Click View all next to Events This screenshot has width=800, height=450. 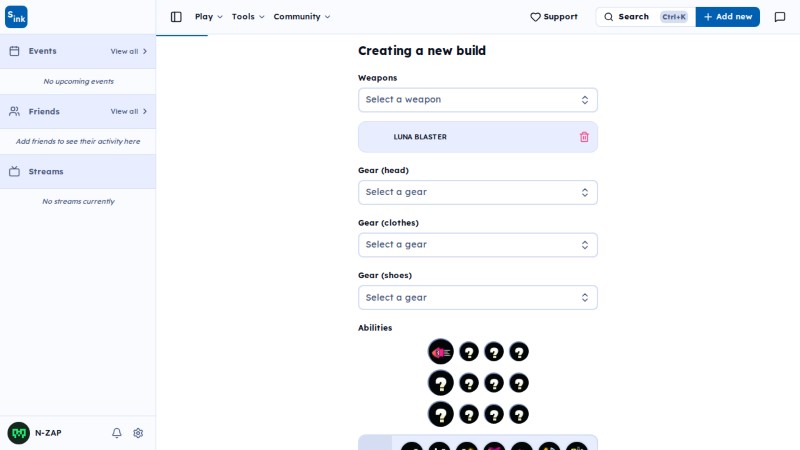click(129, 52)
